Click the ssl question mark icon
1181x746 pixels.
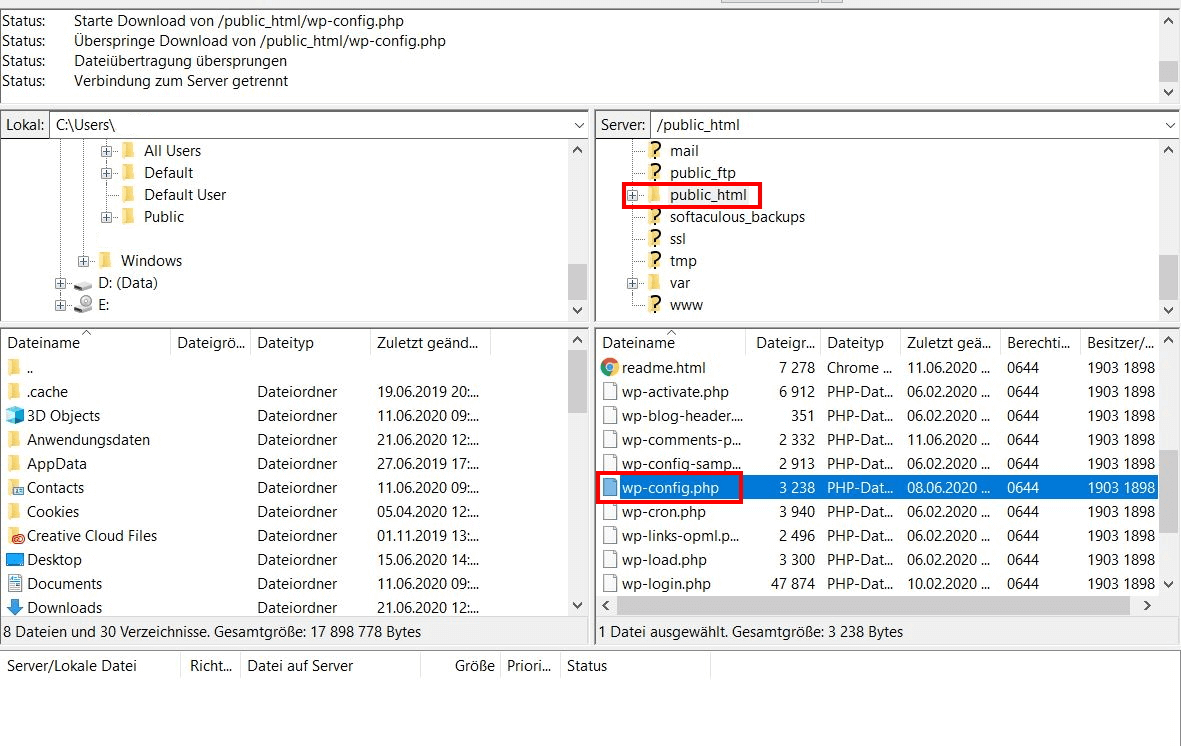tap(655, 238)
